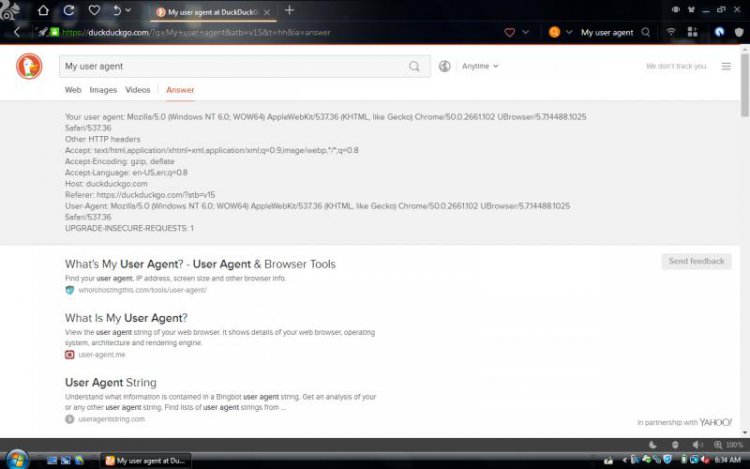Select the 'My user agent at DuckDuck' tab
Screen dimensions: 750x469
click(x=213, y=12)
